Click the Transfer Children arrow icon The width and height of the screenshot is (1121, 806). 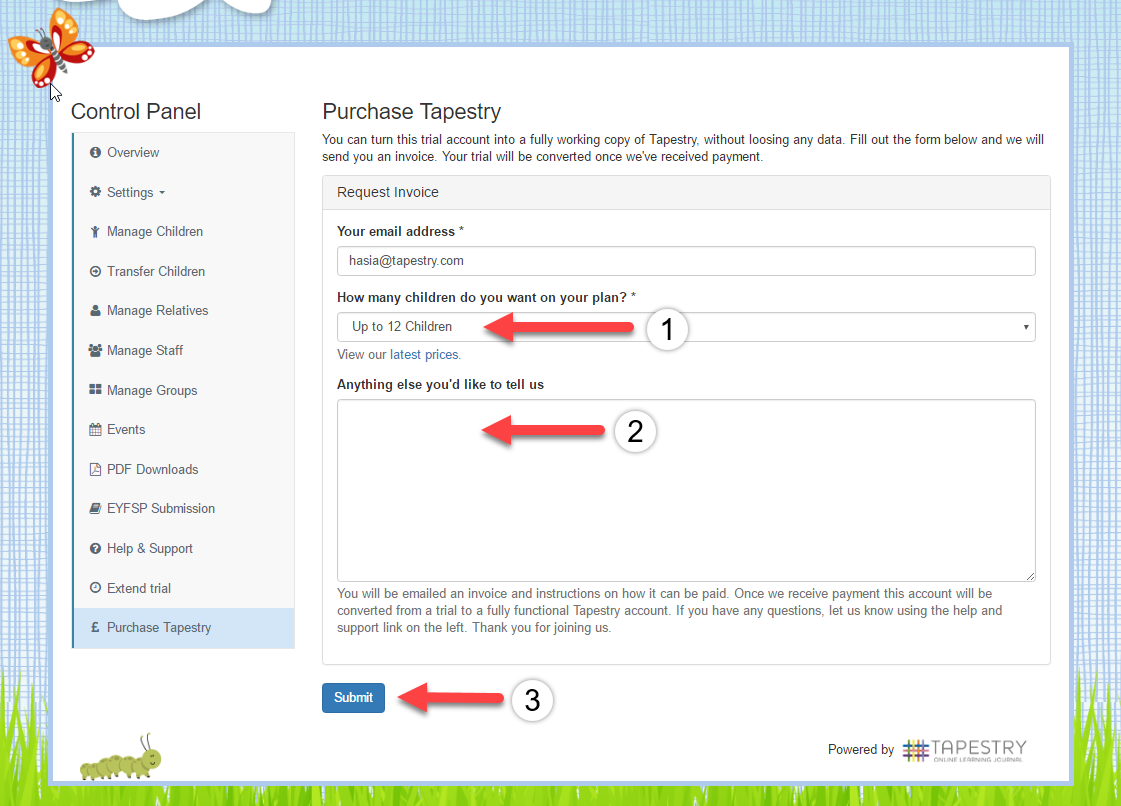[x=95, y=271]
